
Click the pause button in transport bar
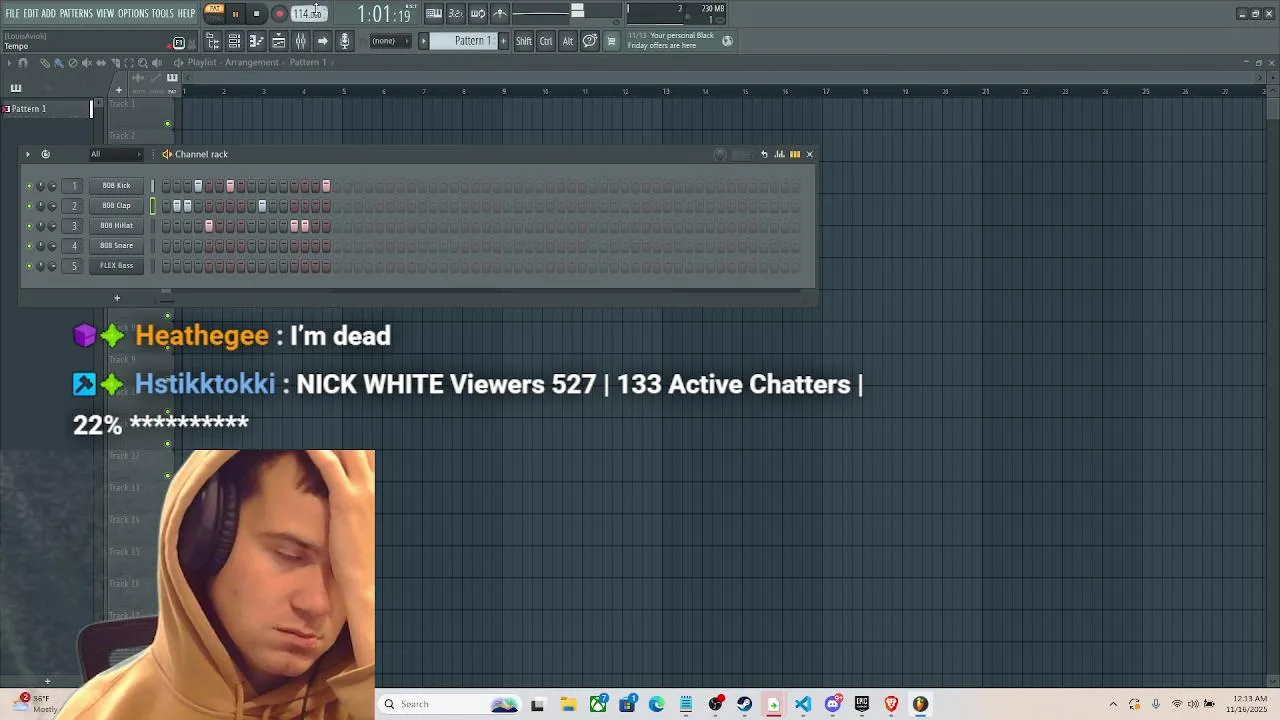[x=235, y=14]
